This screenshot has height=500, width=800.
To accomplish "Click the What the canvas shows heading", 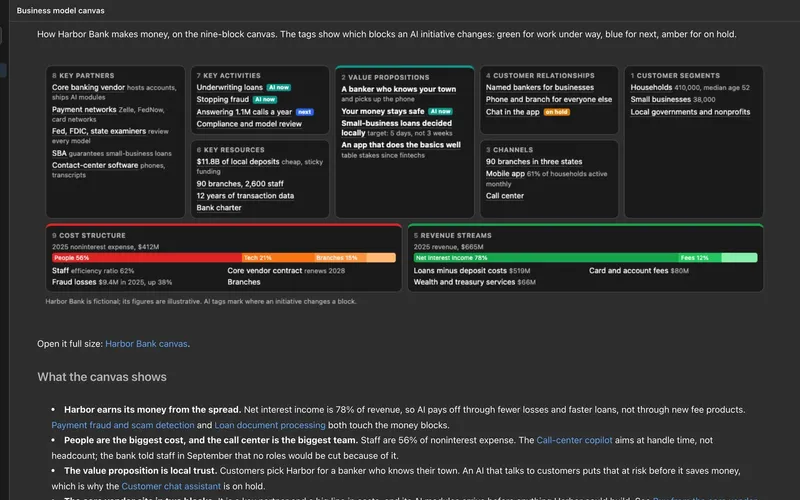I will pos(102,377).
